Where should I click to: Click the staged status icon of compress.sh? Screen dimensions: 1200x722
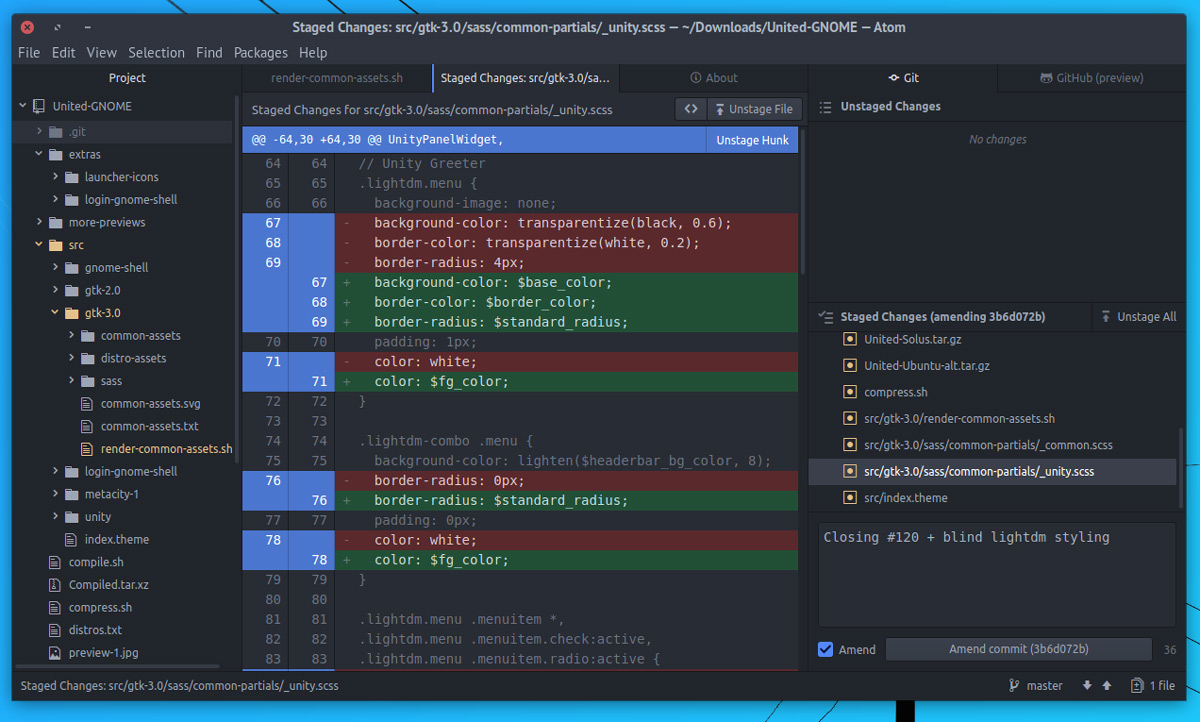click(850, 392)
